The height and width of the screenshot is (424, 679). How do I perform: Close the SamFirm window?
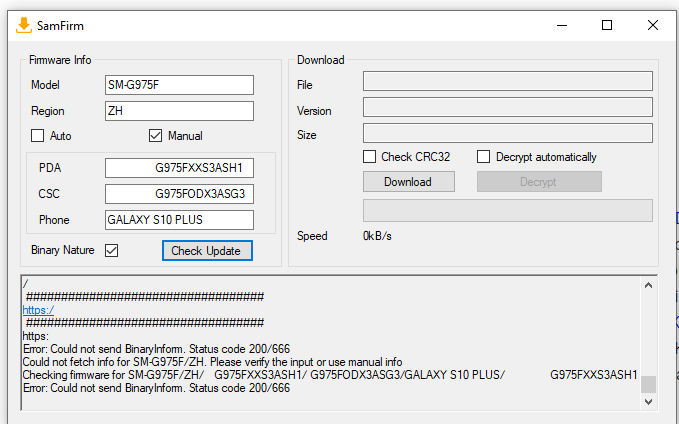[653, 26]
